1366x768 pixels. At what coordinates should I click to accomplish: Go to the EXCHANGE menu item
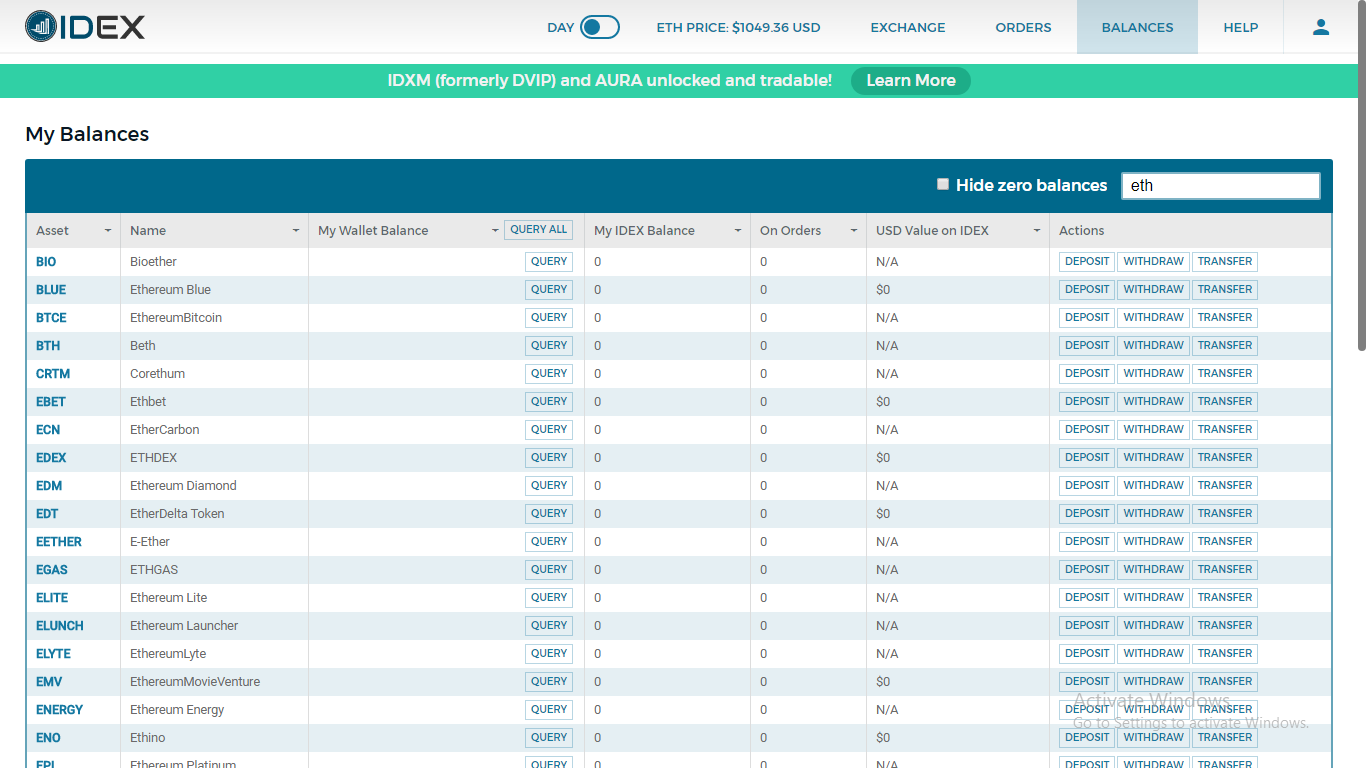point(908,27)
